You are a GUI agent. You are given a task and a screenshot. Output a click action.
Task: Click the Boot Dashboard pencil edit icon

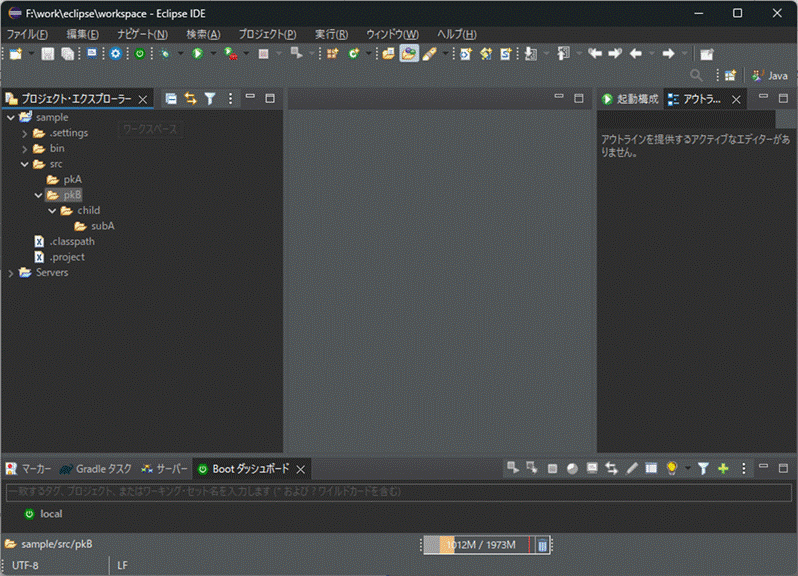631,469
